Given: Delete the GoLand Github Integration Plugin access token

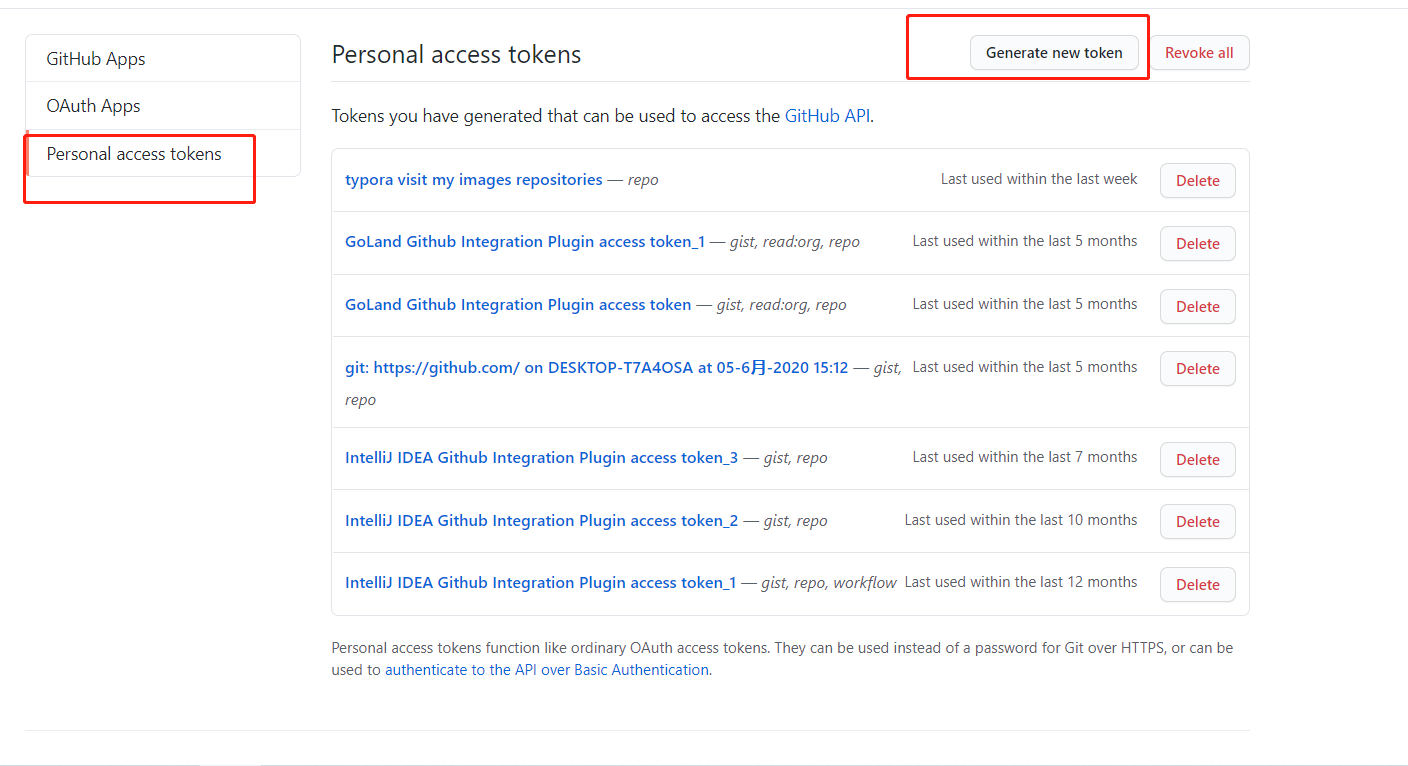Looking at the screenshot, I should click(x=1197, y=306).
